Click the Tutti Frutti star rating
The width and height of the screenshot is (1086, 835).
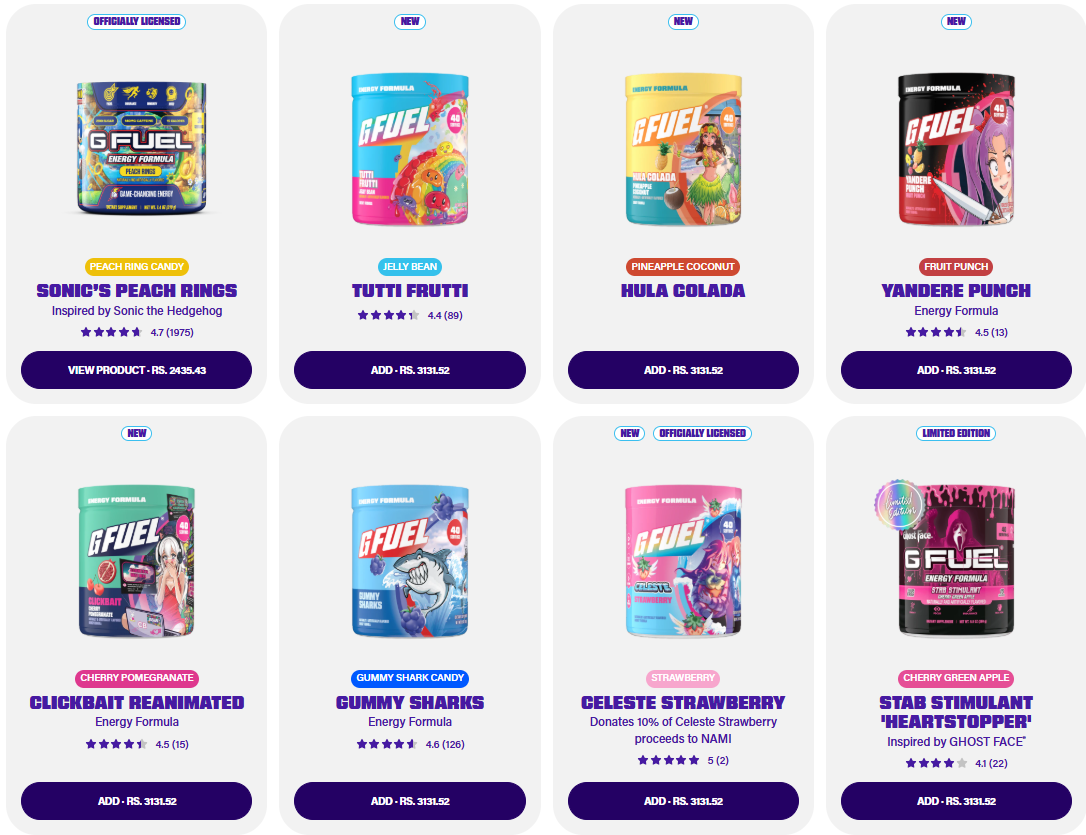[410, 315]
